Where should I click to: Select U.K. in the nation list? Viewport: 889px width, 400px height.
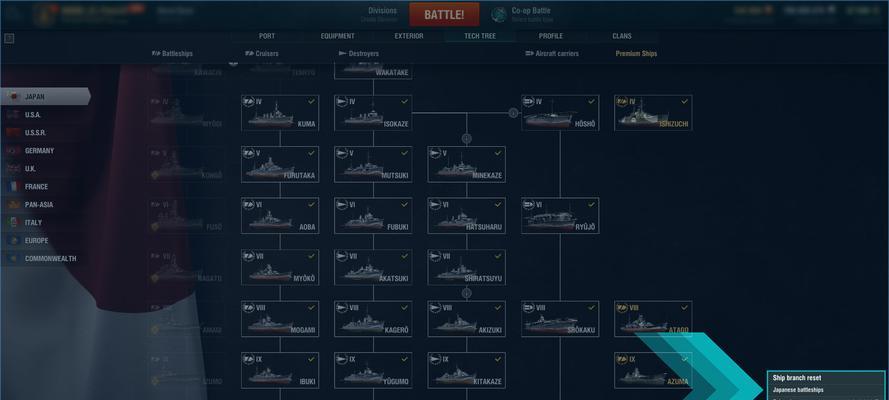45,168
